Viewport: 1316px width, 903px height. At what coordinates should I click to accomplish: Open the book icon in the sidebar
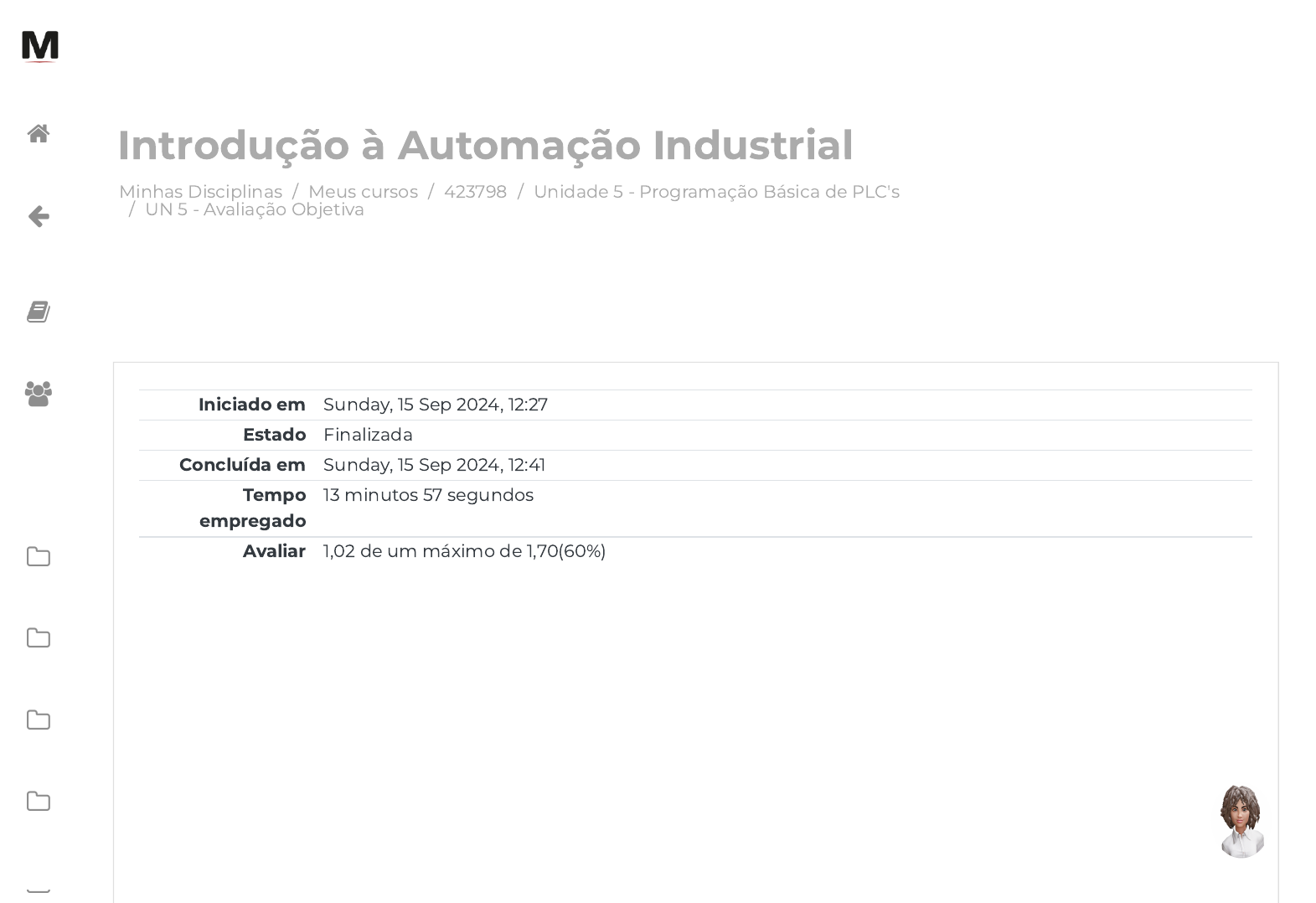39,312
